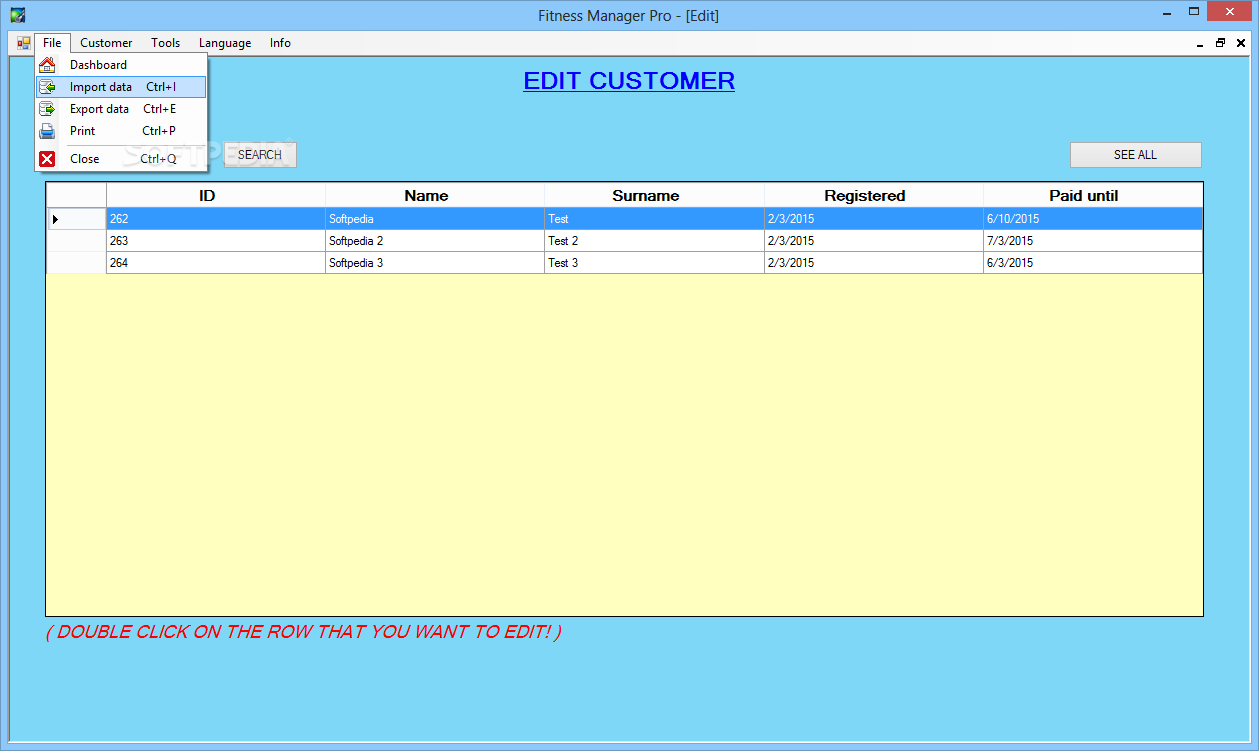This screenshot has width=1259, height=751.
Task: Restore the inner MDI child window
Action: point(1220,43)
